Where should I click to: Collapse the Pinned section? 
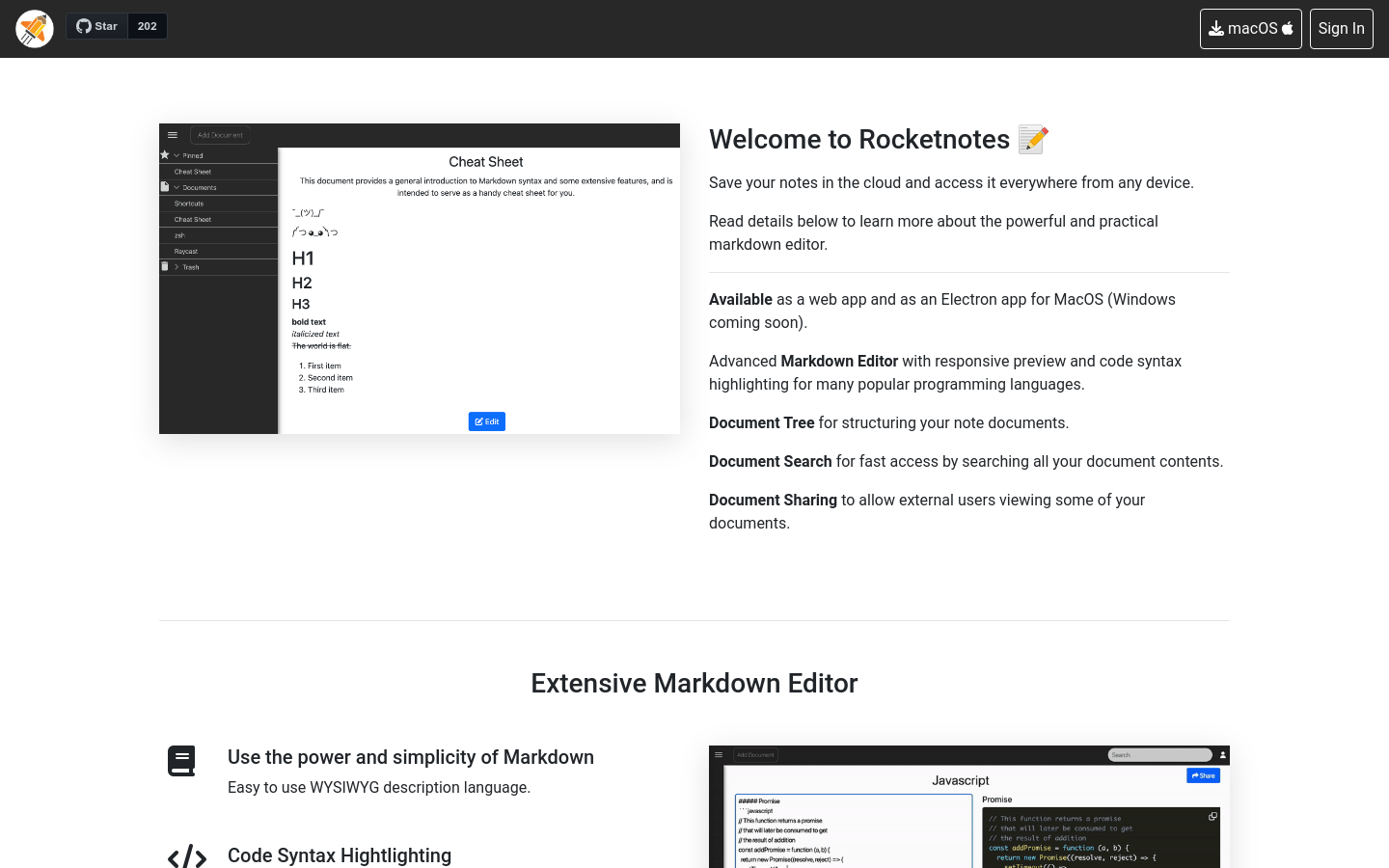(177, 155)
